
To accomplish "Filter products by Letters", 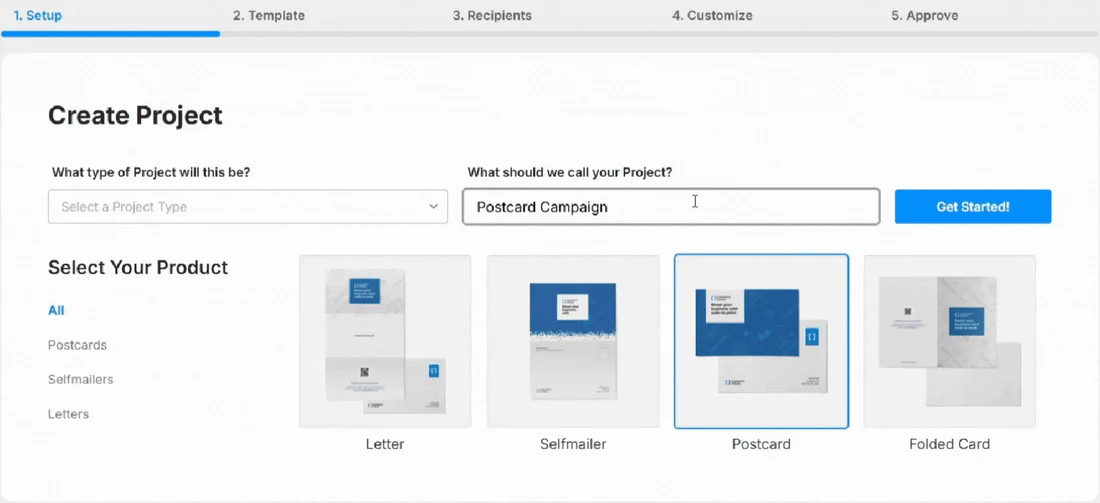I will pyautogui.click(x=68, y=414).
